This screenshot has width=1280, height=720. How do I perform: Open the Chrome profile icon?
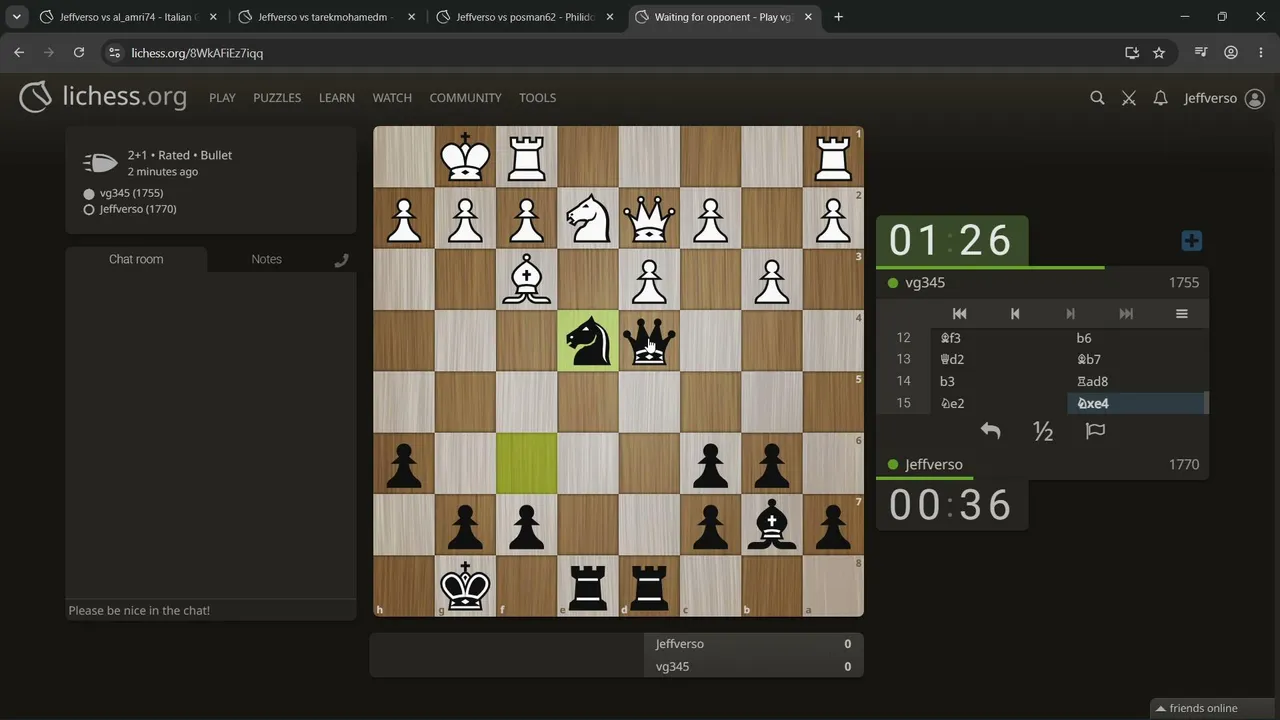click(x=1231, y=53)
